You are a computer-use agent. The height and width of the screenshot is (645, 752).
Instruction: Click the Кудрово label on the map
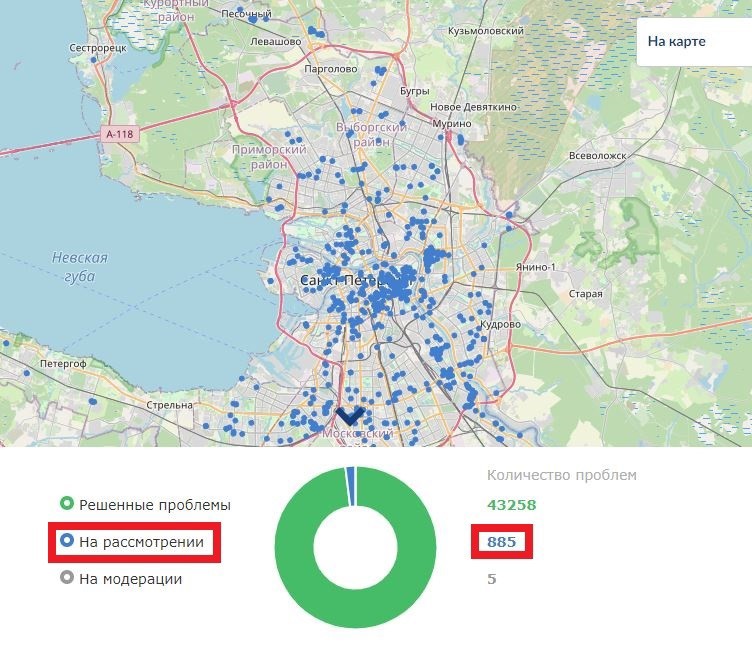pos(501,325)
